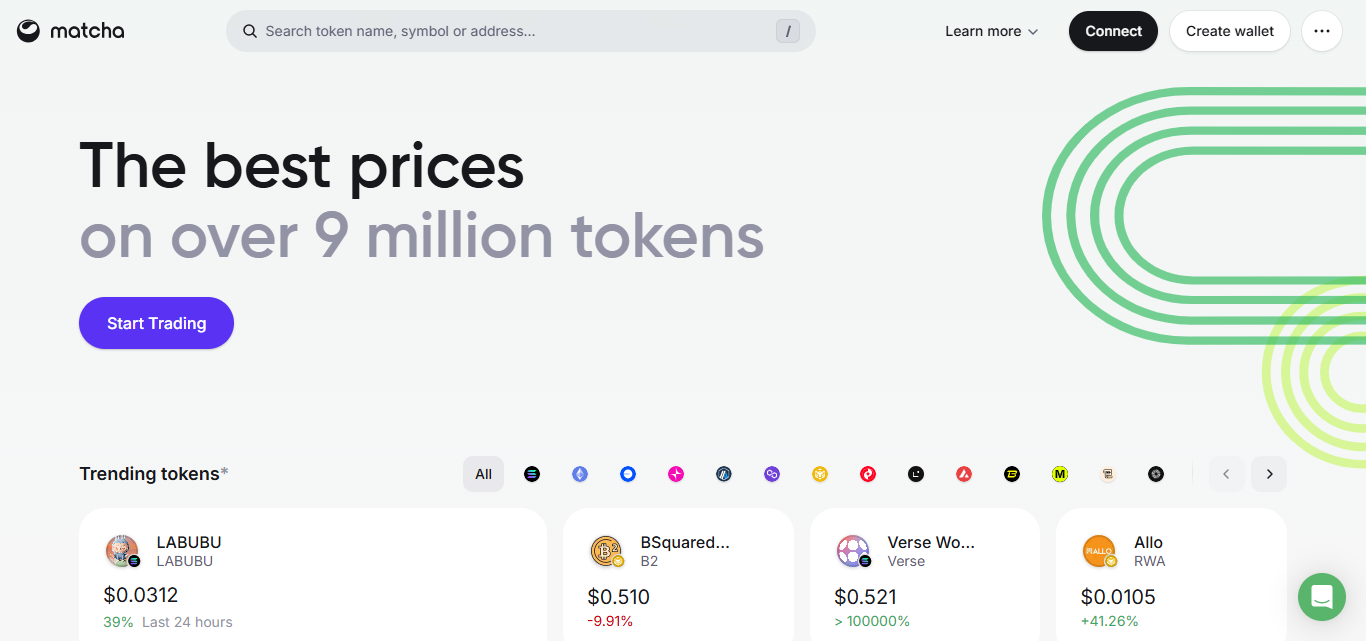Open the green chat support bubble
Screen dimensions: 1366x641
pos(1321,597)
